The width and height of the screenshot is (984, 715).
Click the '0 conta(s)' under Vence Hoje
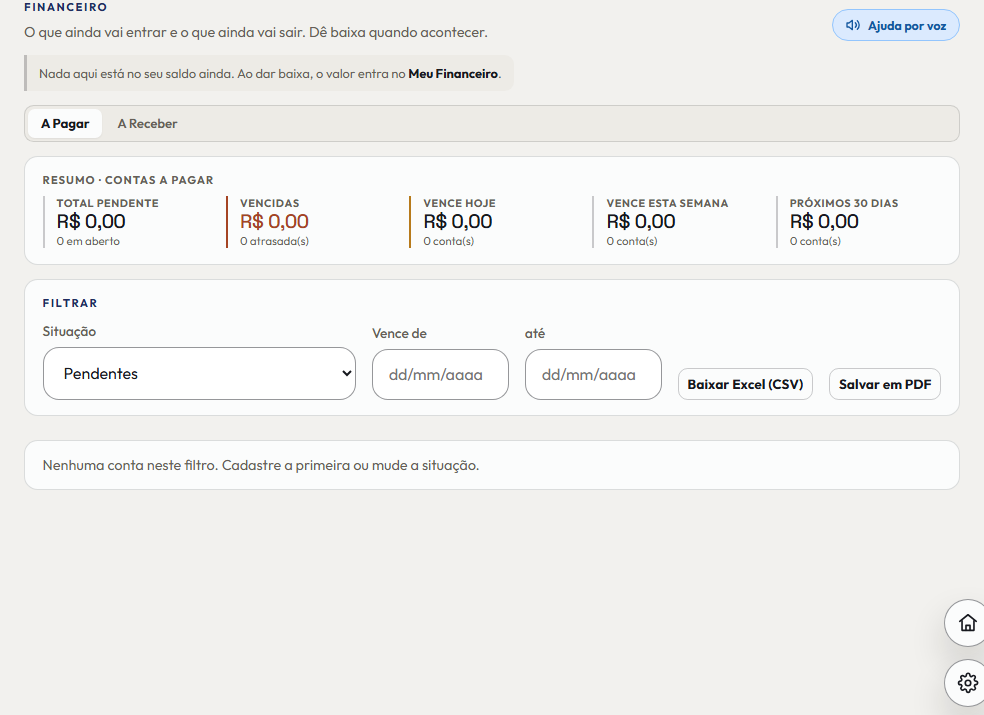tap(448, 241)
